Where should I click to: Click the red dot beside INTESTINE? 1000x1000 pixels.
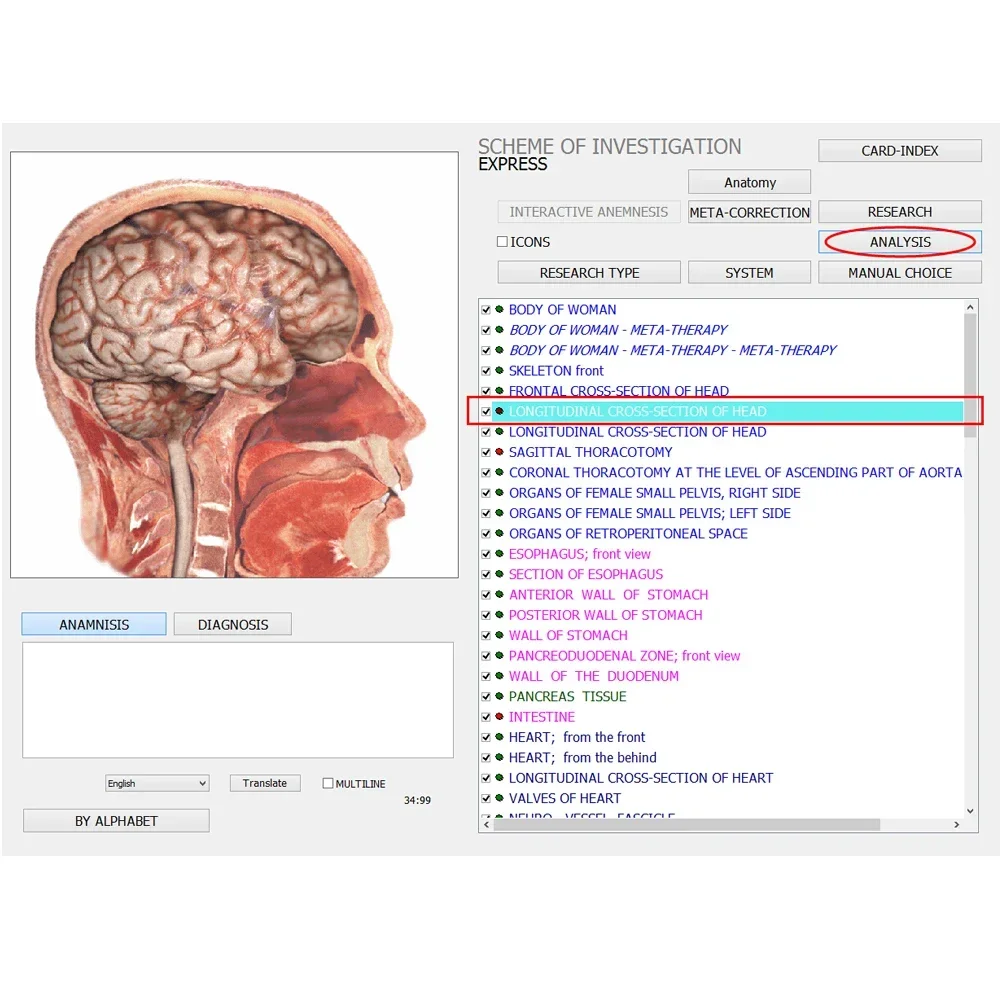tap(499, 716)
